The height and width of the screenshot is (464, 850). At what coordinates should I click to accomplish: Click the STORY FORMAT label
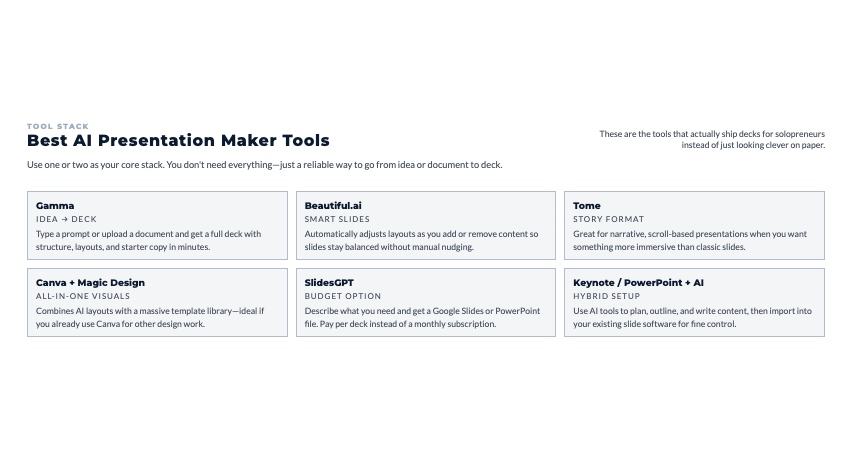tap(608, 219)
